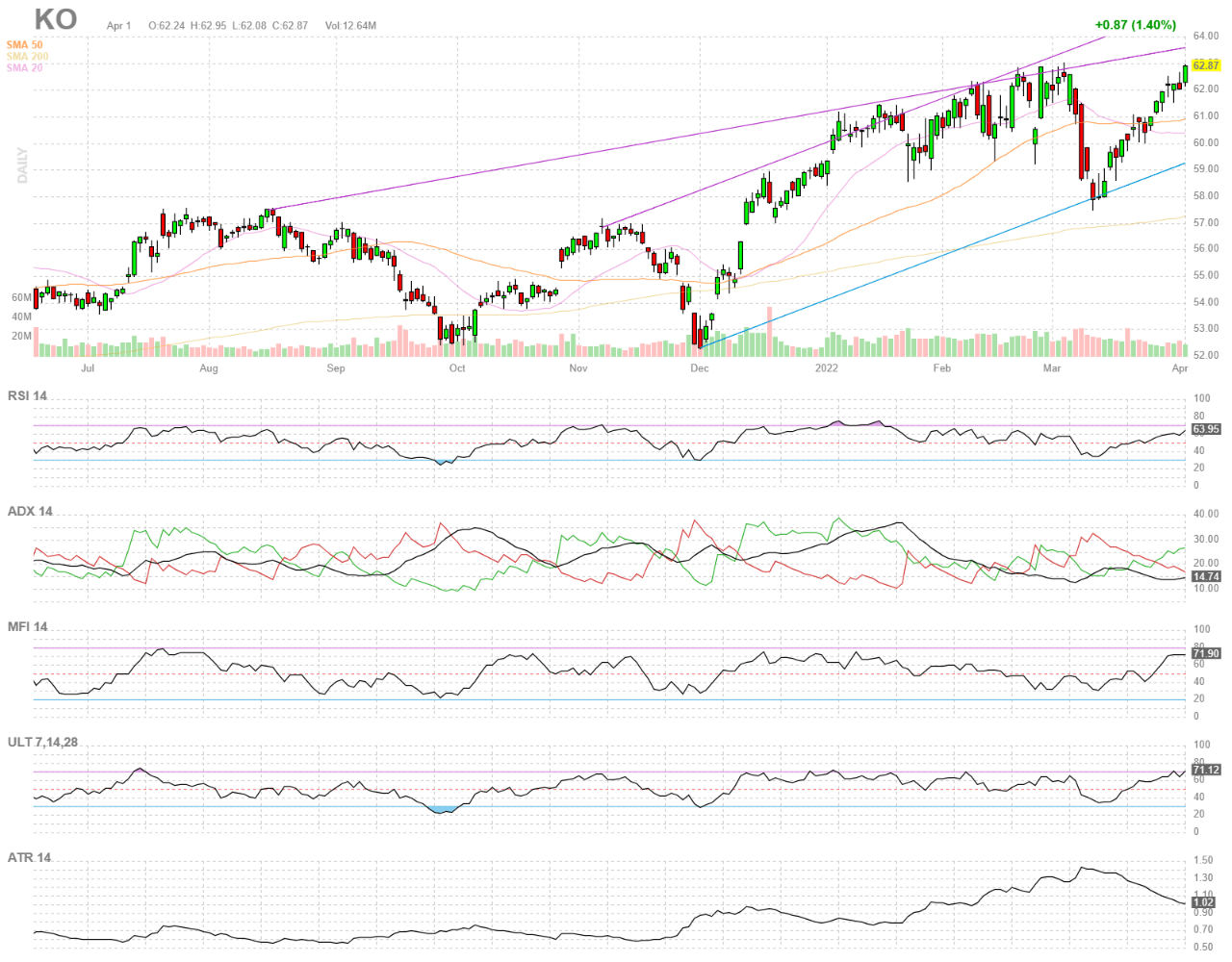Click the highlighted 62.87 price tag
Screen dimensions: 1232x962
point(1206,65)
